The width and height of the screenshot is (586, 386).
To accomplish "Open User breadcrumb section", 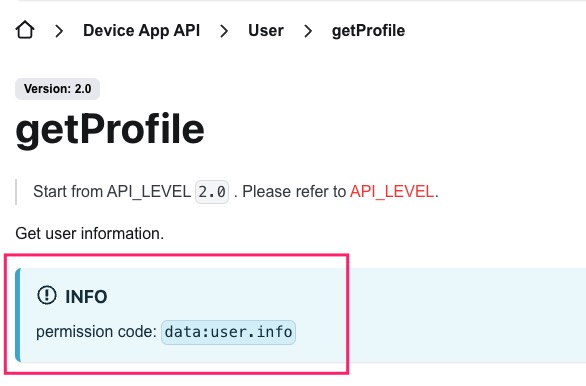I will (266, 30).
